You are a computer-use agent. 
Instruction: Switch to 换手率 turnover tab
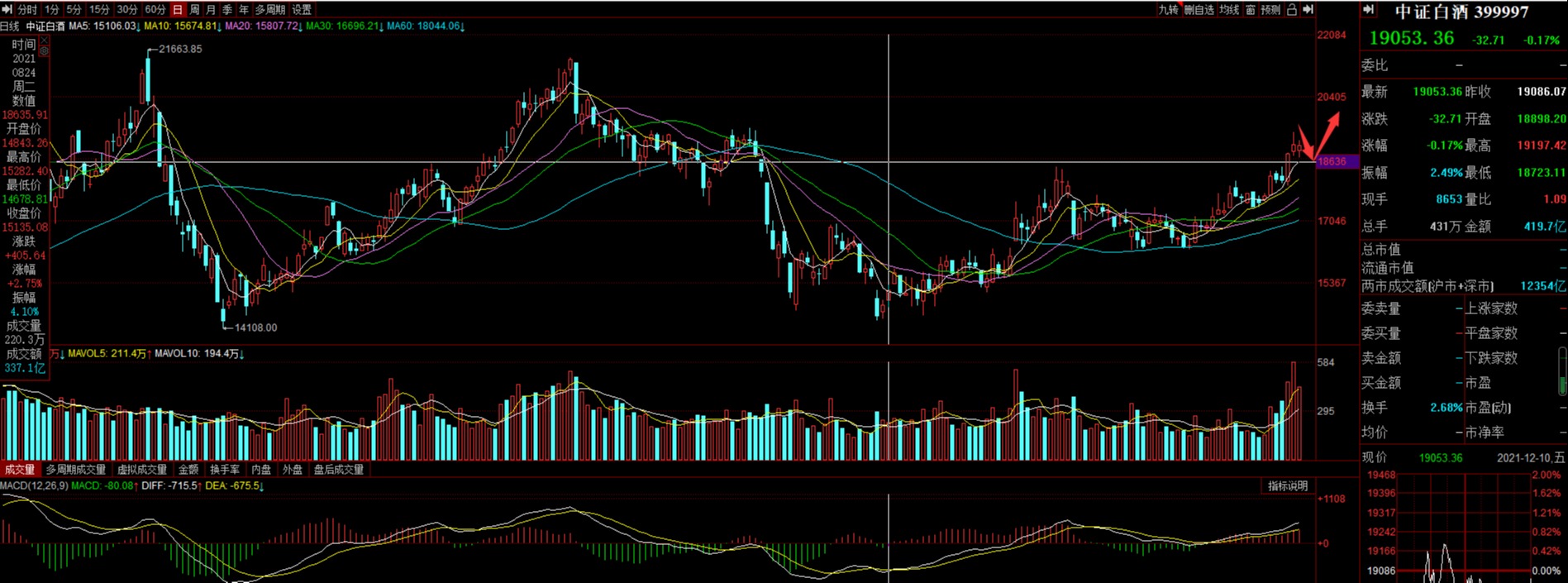(x=225, y=470)
